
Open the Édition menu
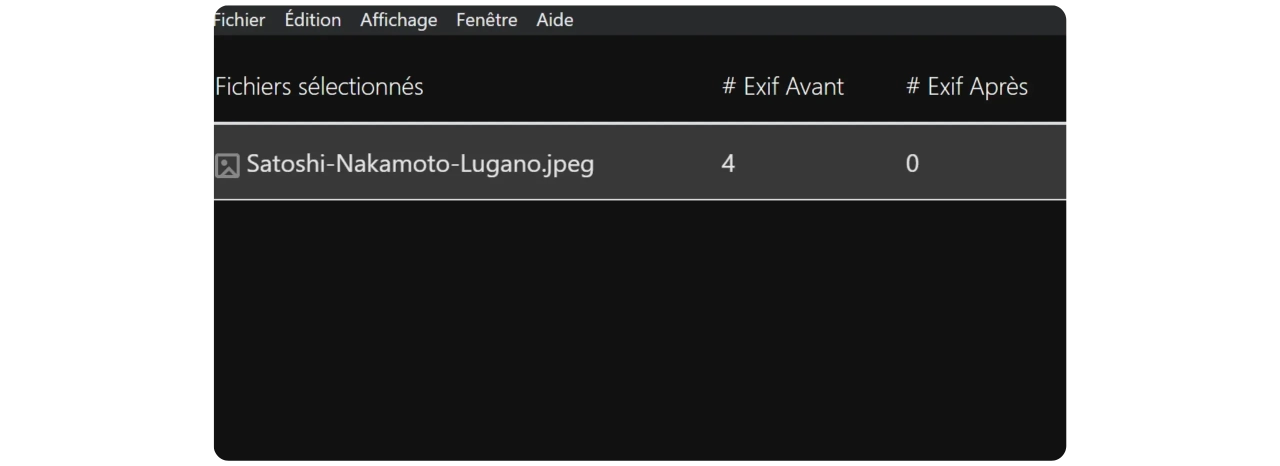312,20
